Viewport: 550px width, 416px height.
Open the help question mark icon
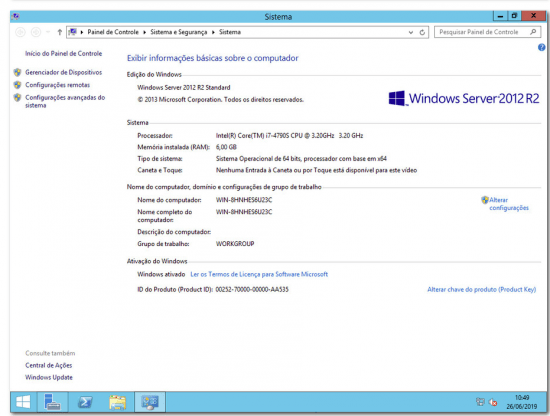tap(541, 47)
